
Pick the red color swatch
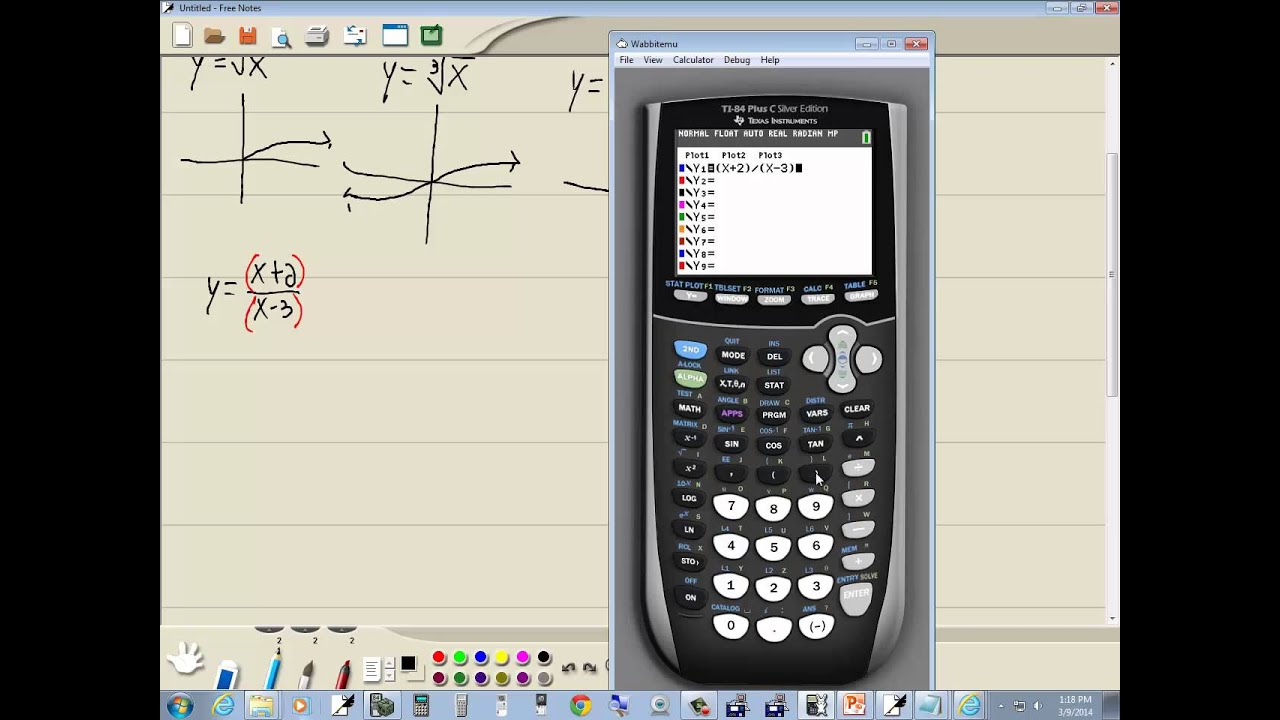pos(439,657)
